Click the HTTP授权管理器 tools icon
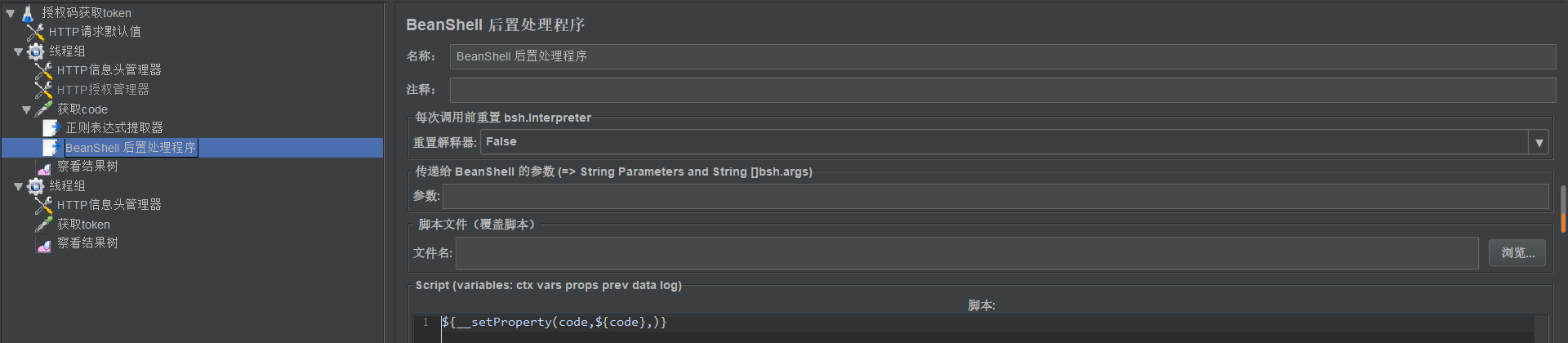Screen dimensions: 1568x343 point(43,90)
